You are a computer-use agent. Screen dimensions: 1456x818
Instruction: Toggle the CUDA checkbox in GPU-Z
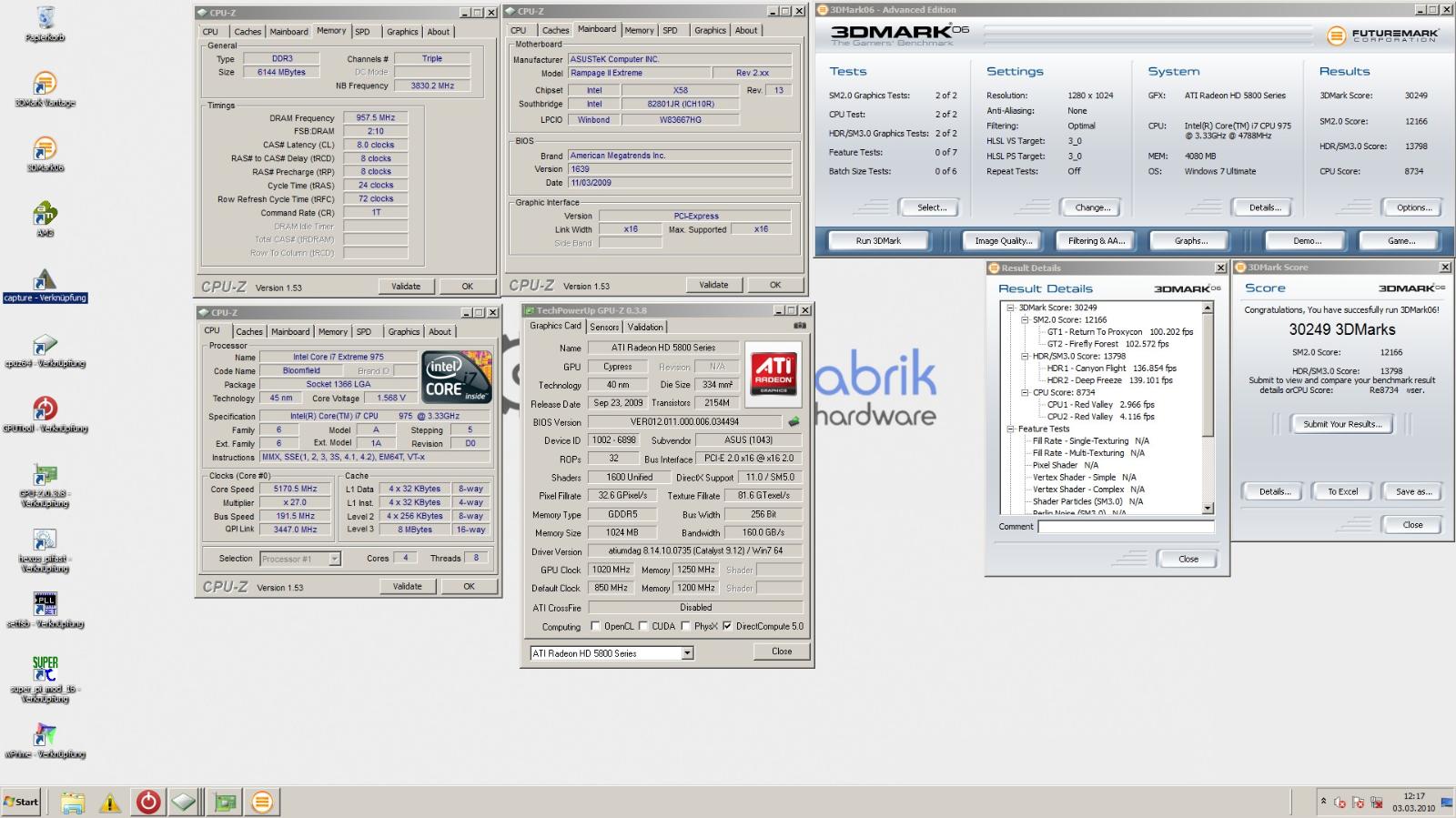point(643,626)
